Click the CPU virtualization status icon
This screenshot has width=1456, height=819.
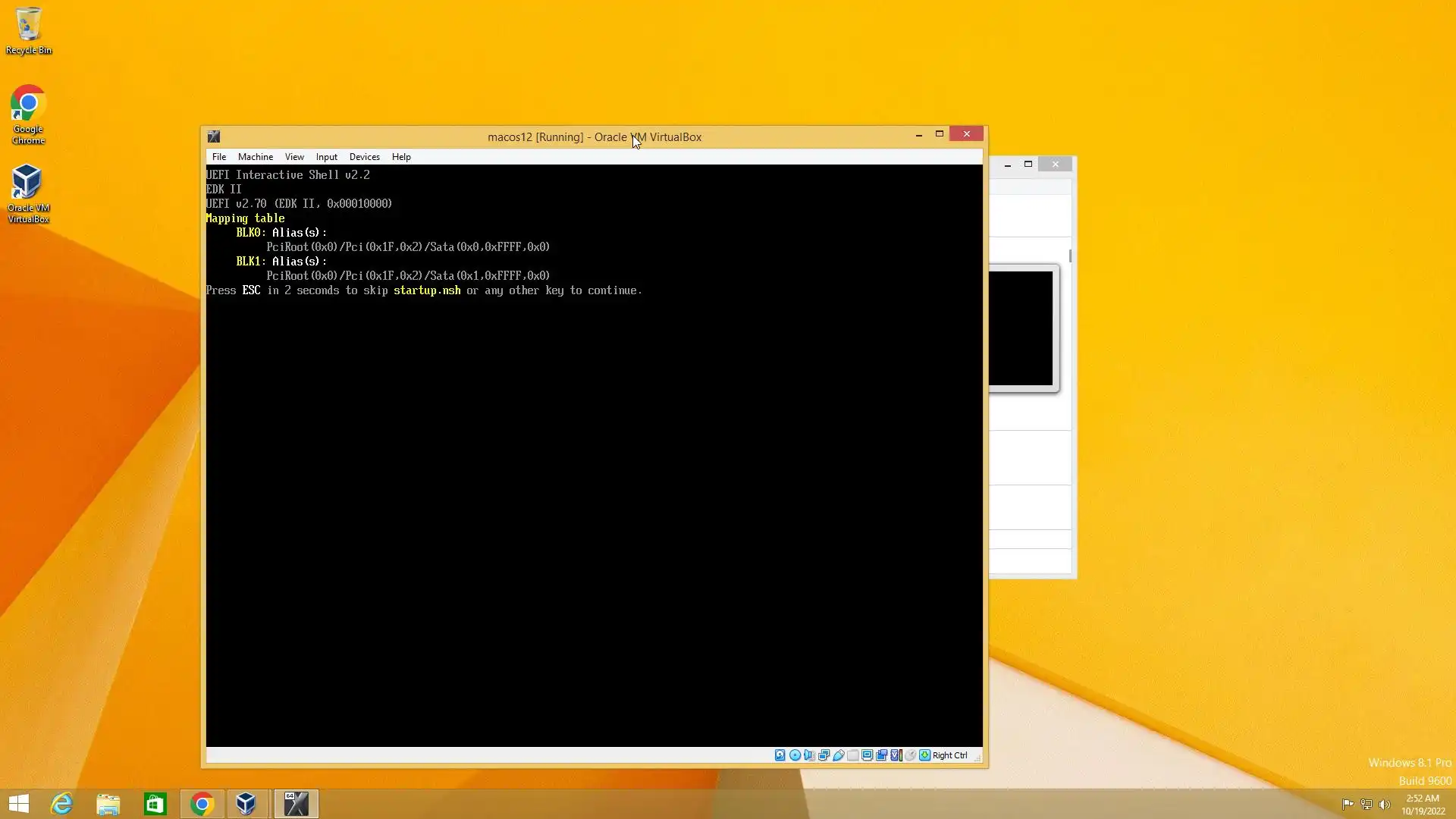896,755
